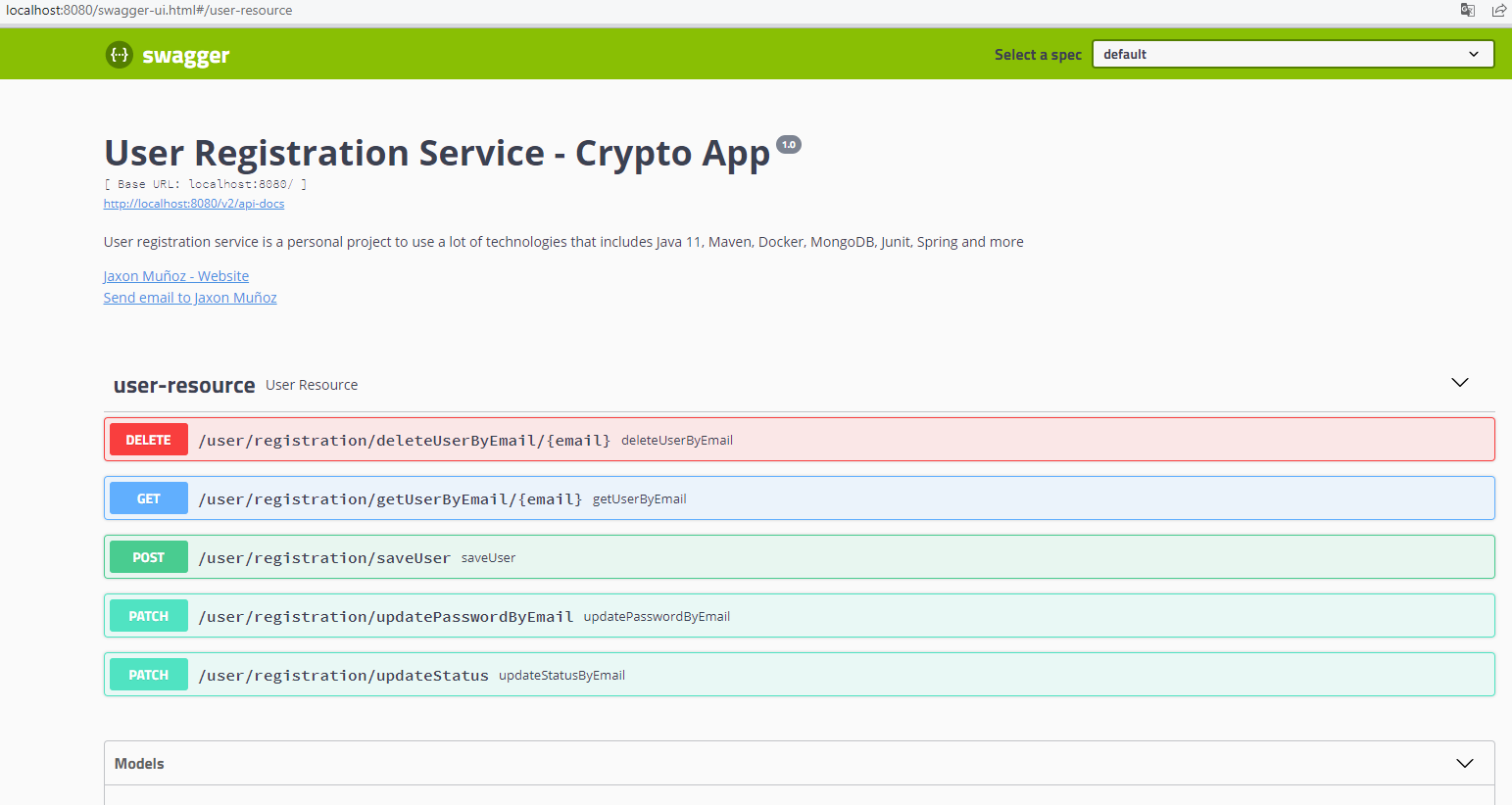Collapse the user-resource section chevron
Screen dimensions: 1512x805
[x=1460, y=383]
